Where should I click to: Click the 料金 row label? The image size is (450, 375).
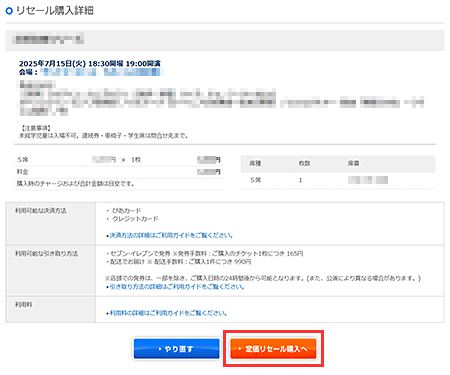tap(23, 172)
